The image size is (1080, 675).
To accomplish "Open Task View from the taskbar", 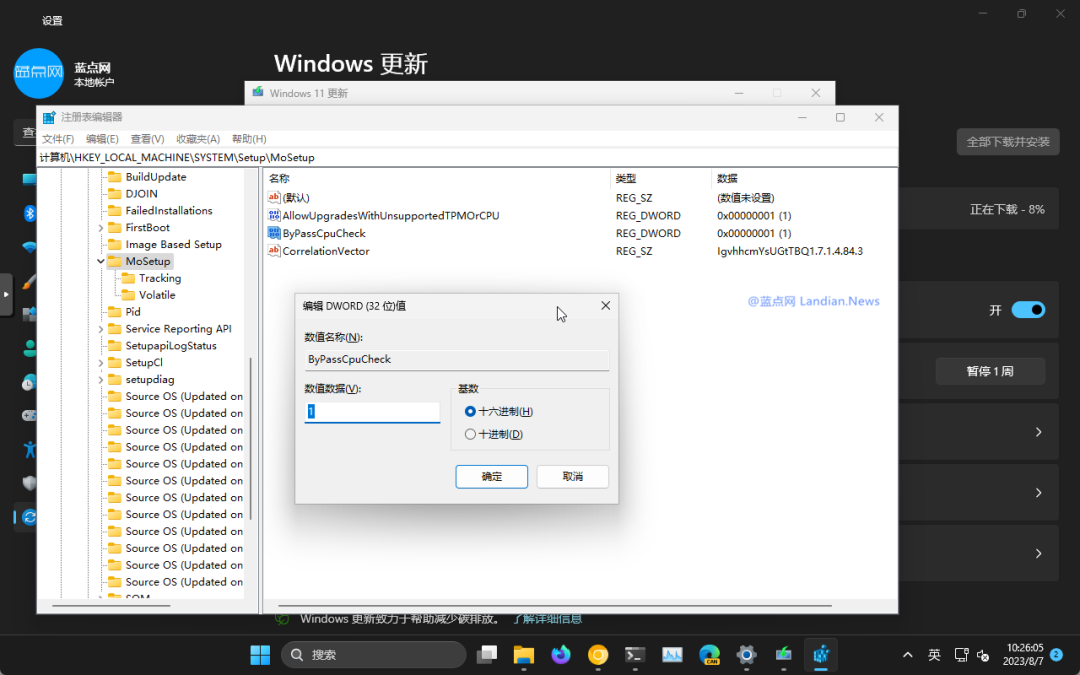I will pyautogui.click(x=487, y=654).
